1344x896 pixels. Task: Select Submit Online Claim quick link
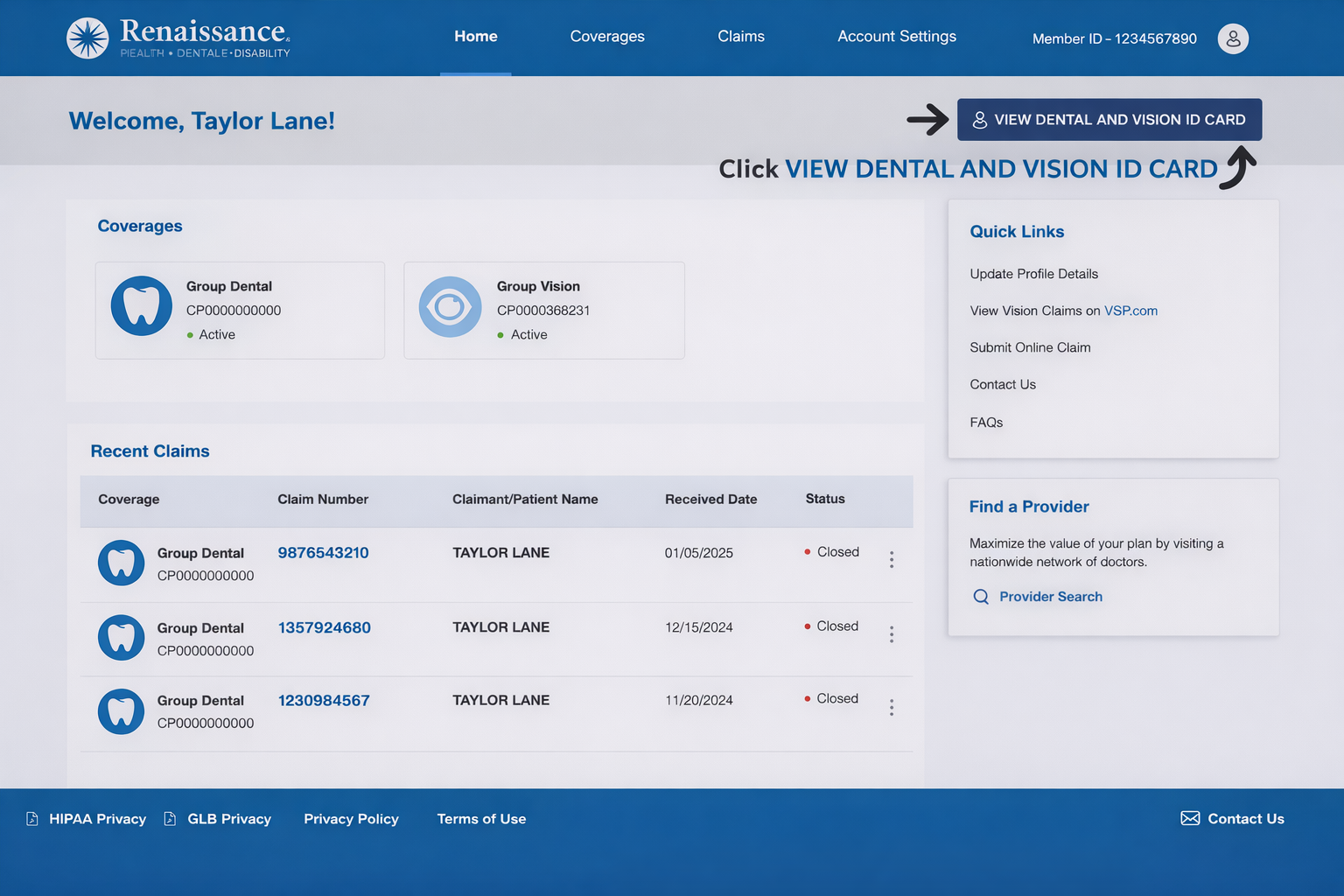[1030, 347]
